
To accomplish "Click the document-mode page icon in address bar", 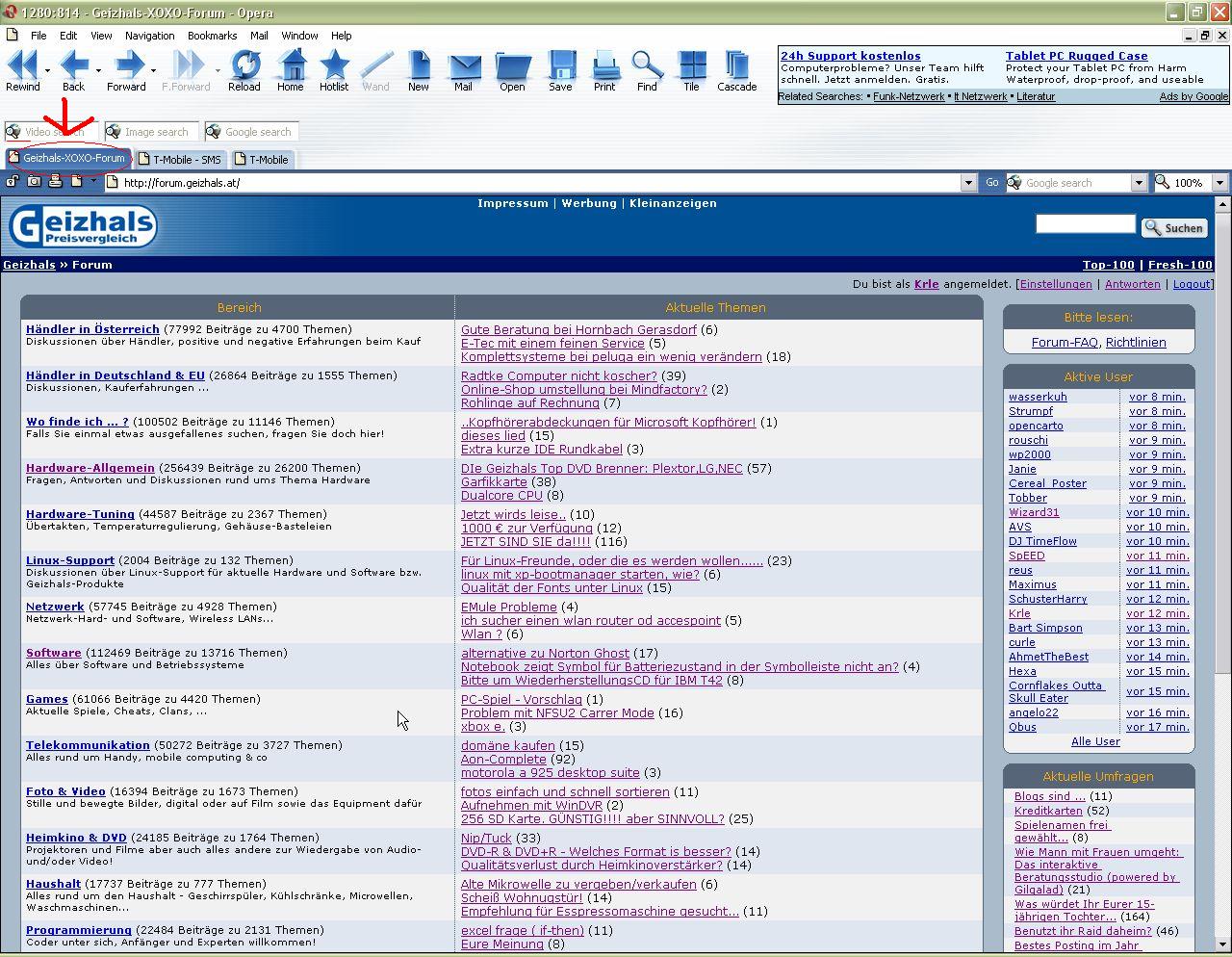I will [x=77, y=181].
